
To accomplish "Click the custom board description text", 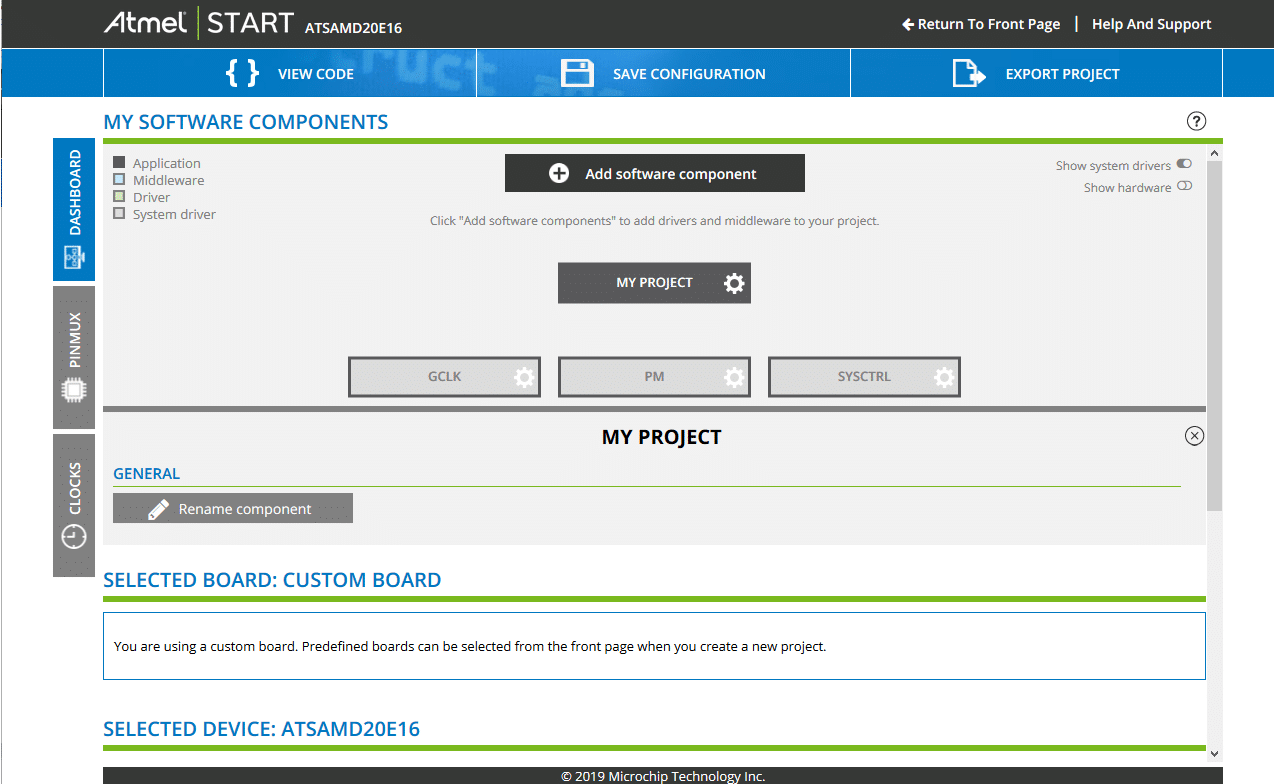I will coord(470,646).
